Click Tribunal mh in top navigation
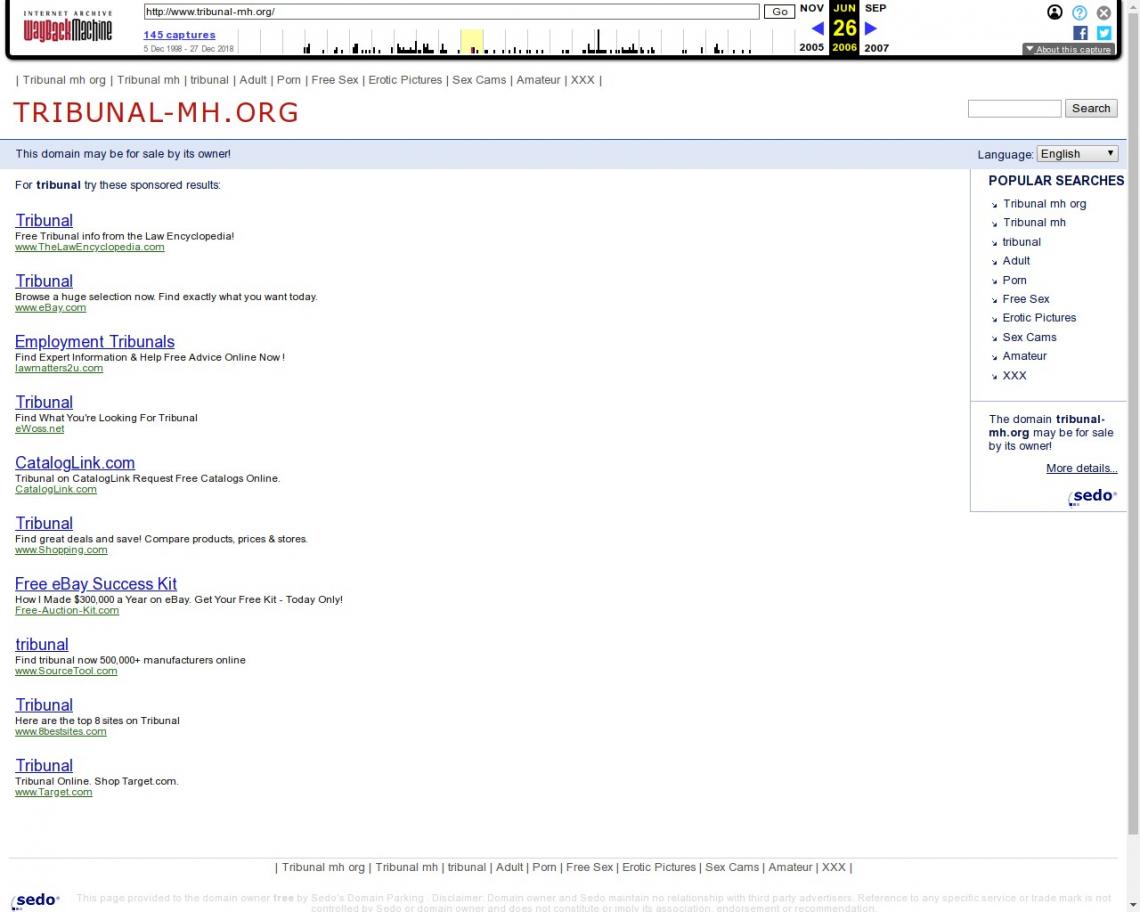 tap(148, 80)
